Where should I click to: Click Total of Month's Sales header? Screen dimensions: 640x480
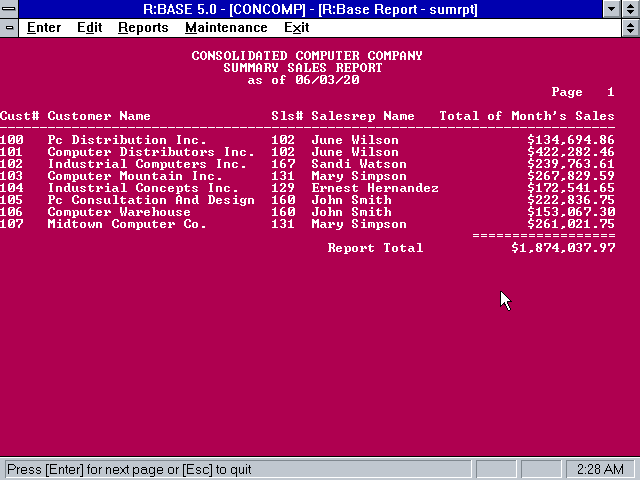coord(527,116)
